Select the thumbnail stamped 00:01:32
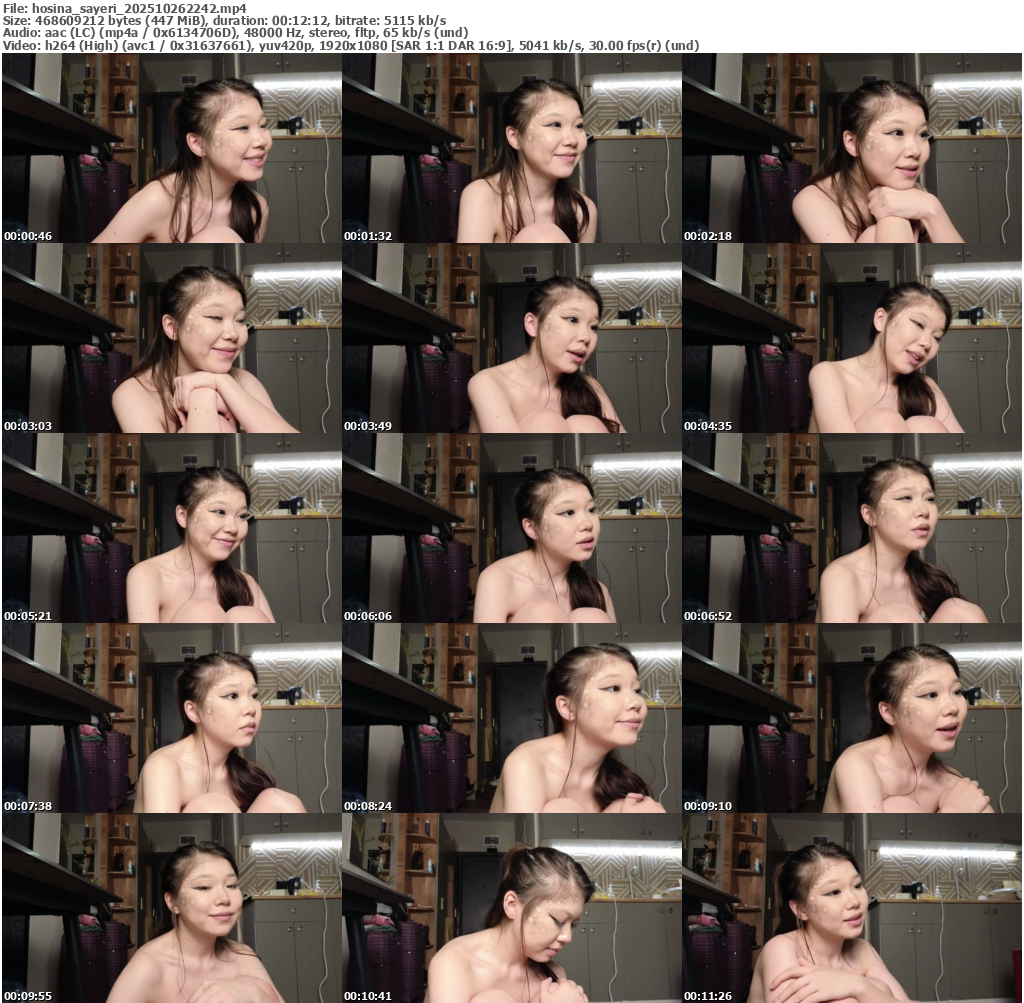 tap(512, 148)
